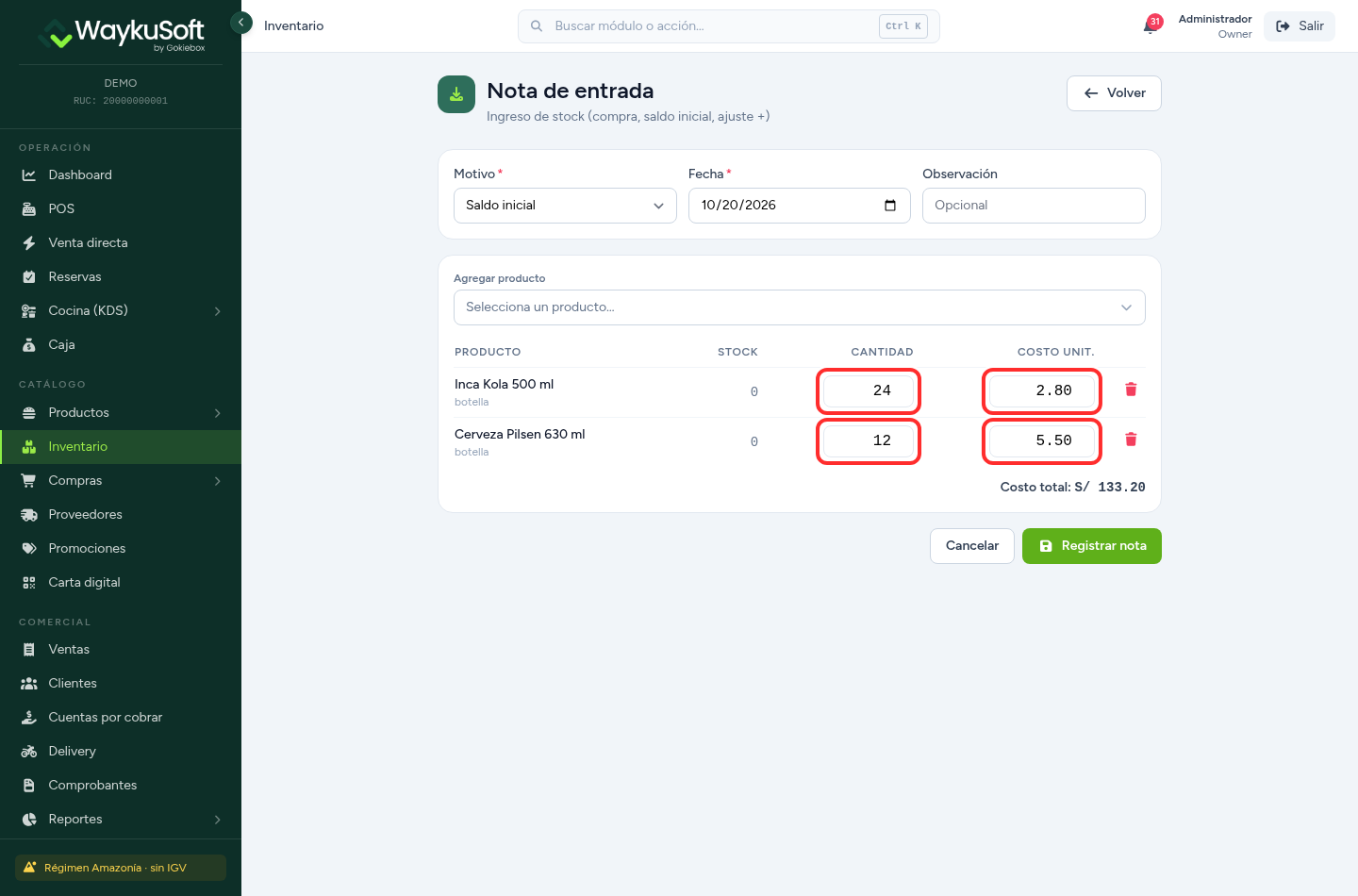The height and width of the screenshot is (896, 1358).
Task: Click the Caja money bag icon
Action: (x=29, y=345)
